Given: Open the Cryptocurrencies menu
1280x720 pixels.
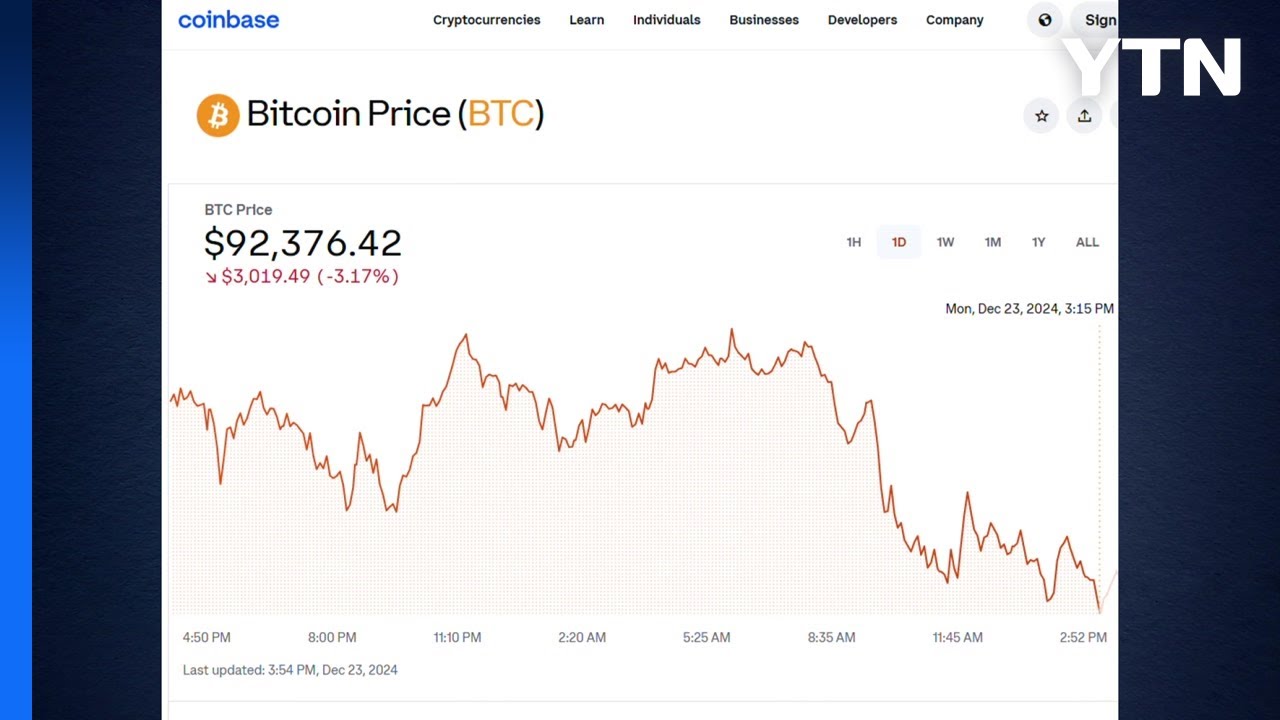Looking at the screenshot, I should pos(486,20).
